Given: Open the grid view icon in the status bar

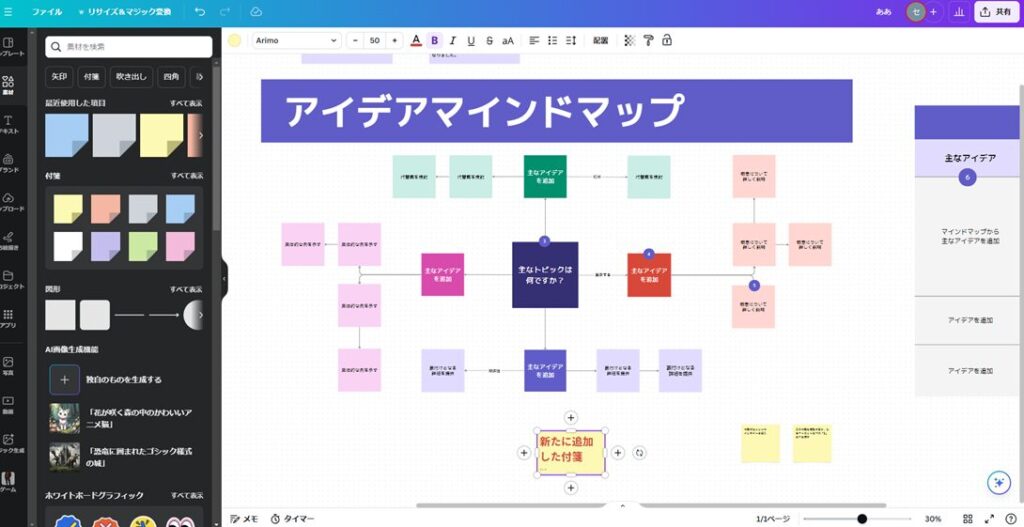Looking at the screenshot, I should point(967,519).
